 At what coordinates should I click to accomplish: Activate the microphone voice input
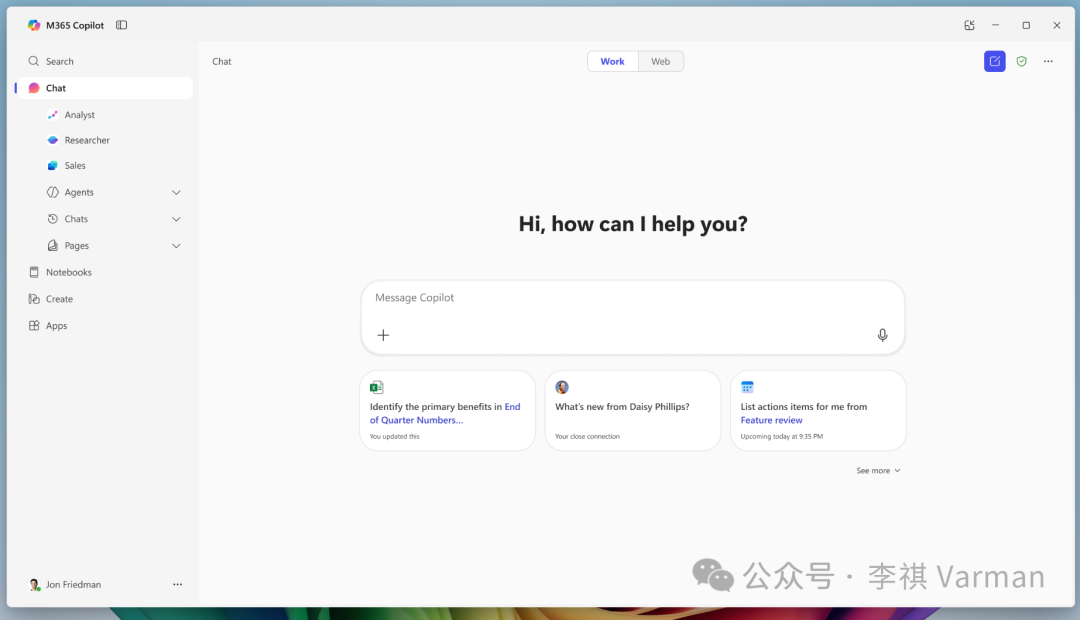(x=882, y=335)
